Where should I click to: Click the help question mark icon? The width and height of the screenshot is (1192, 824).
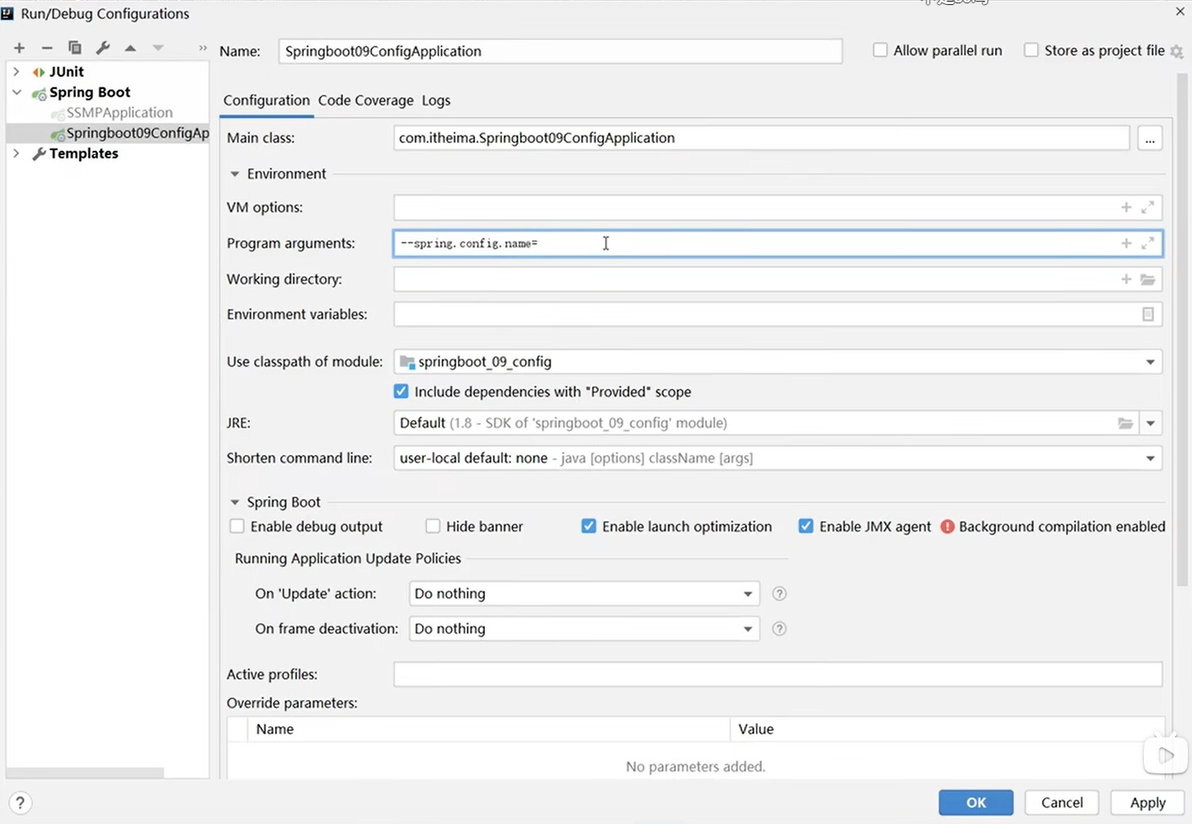point(19,802)
